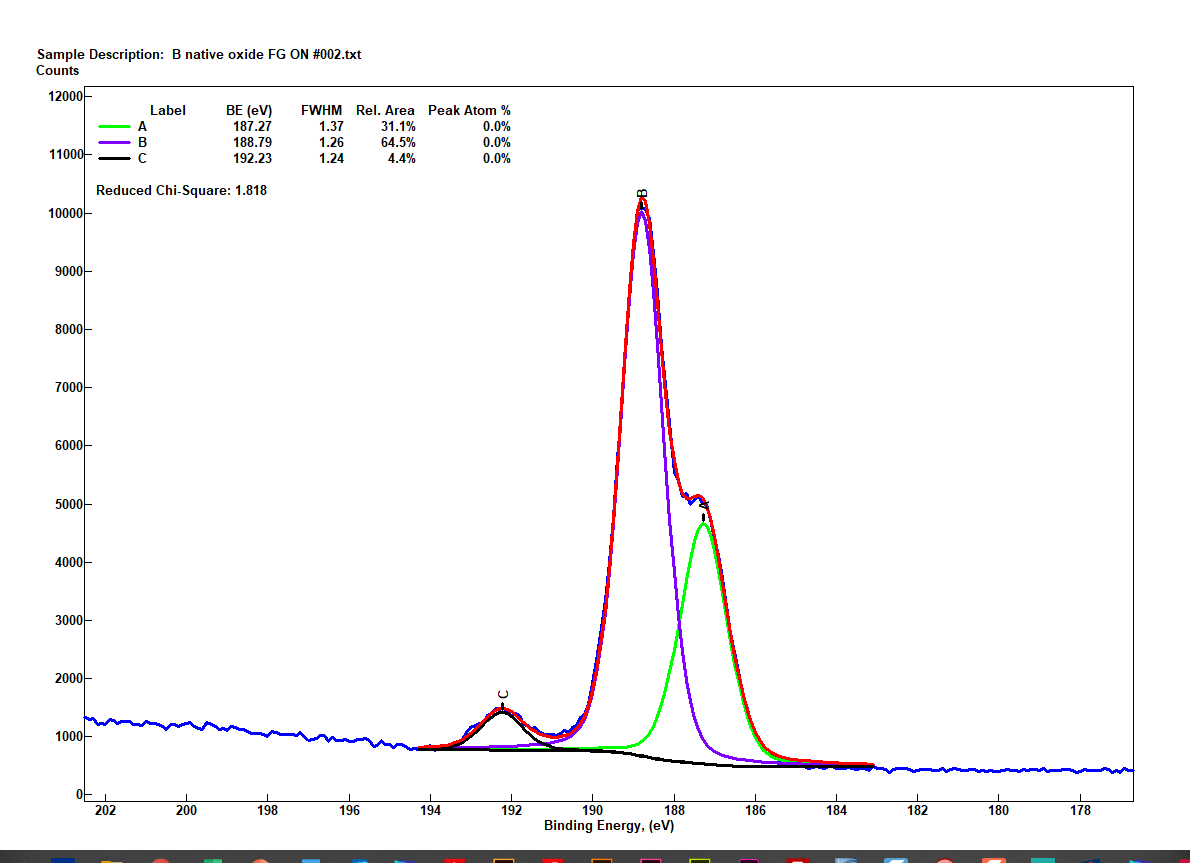Click the Rel. Area column header
Image resolution: width=1190 pixels, height=863 pixels.
tap(385, 110)
